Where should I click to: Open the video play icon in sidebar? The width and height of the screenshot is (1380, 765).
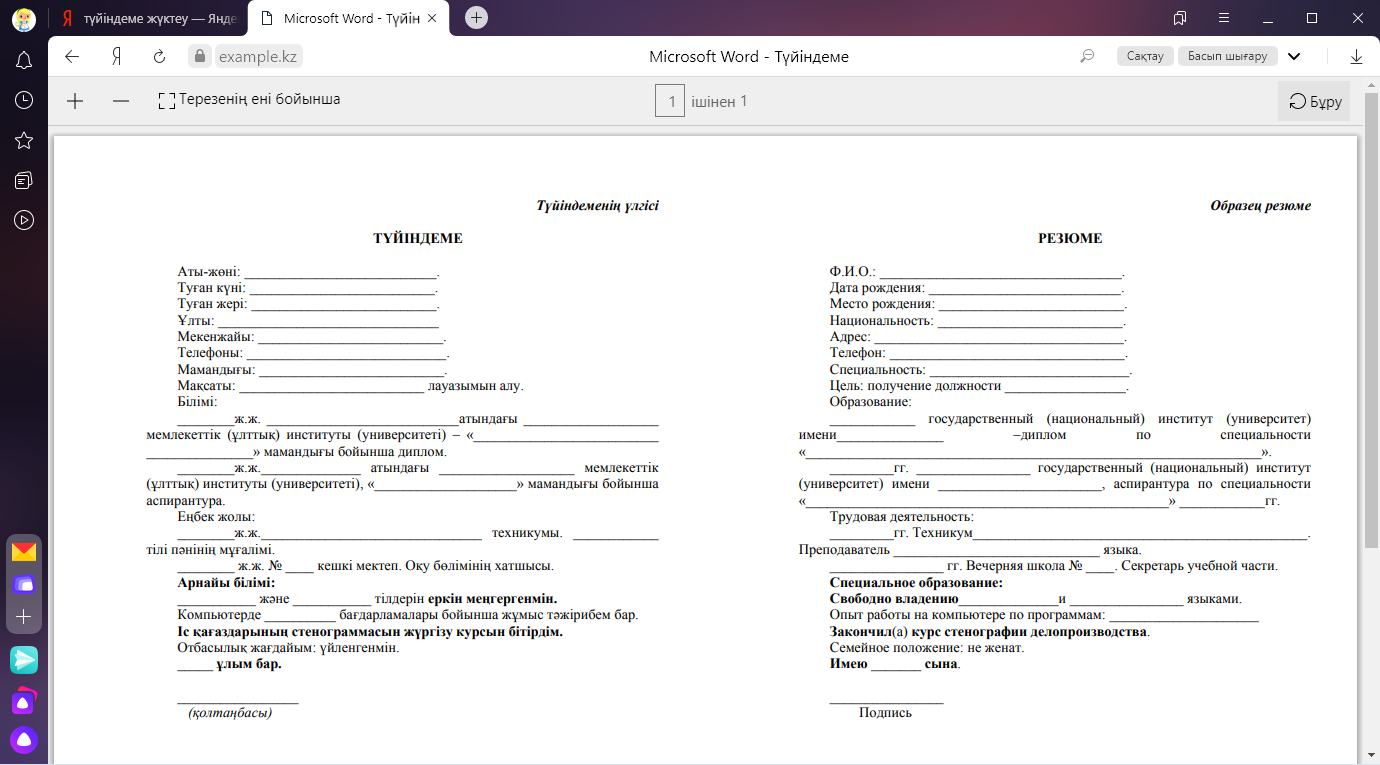point(24,220)
